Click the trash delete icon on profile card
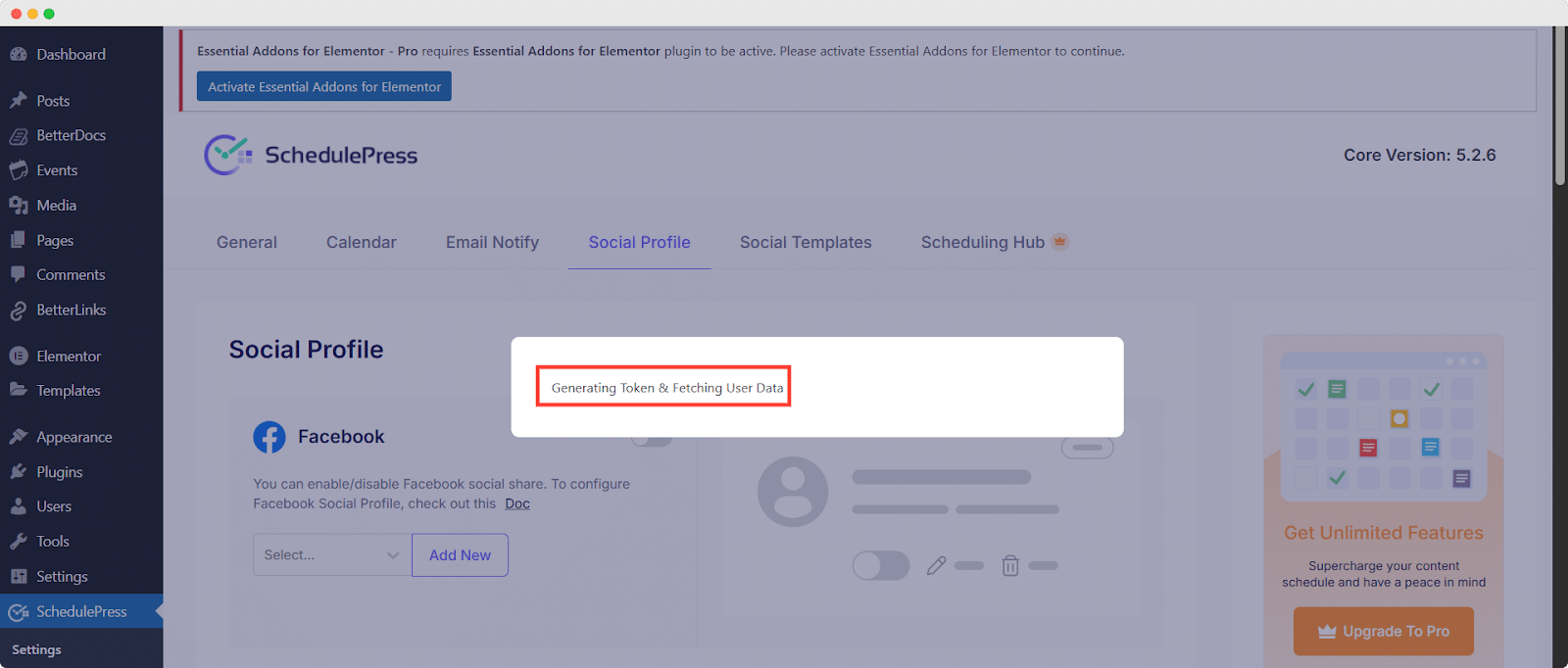This screenshot has width=1568, height=668. [x=1010, y=565]
